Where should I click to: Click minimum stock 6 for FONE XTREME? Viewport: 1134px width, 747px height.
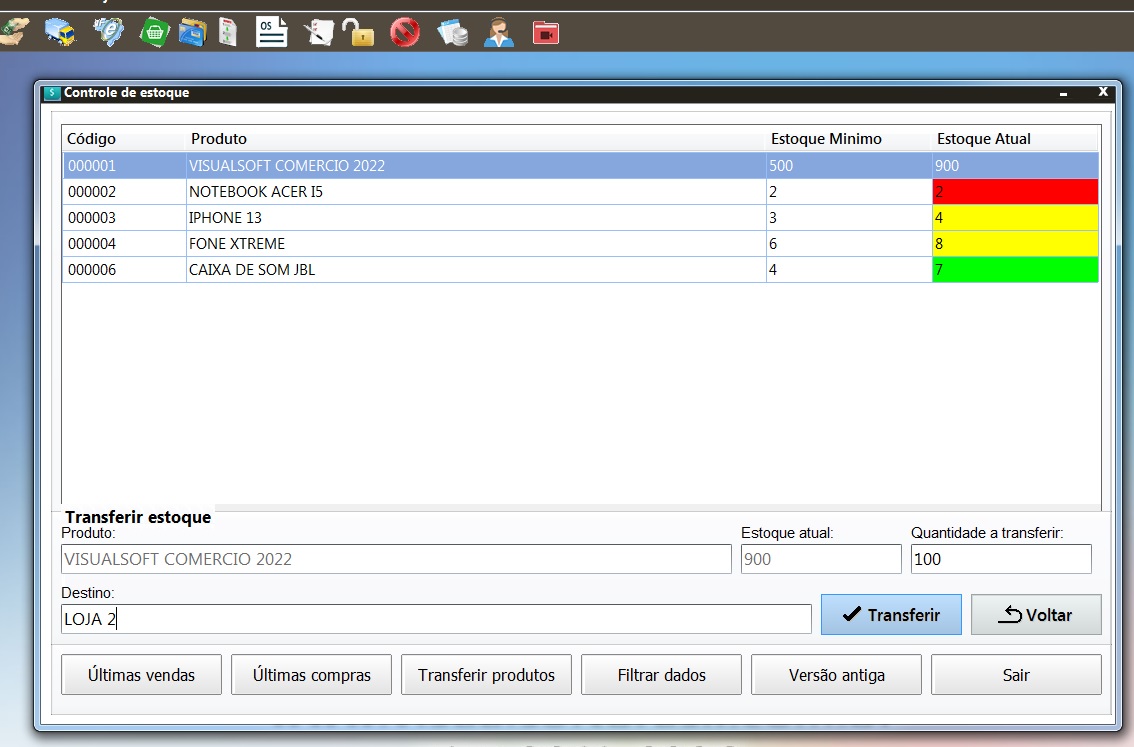coord(849,244)
